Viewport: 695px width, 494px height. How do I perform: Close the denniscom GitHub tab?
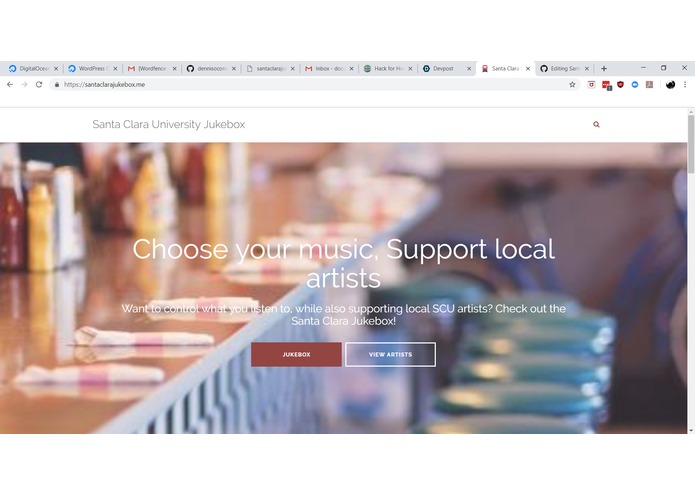click(234, 69)
